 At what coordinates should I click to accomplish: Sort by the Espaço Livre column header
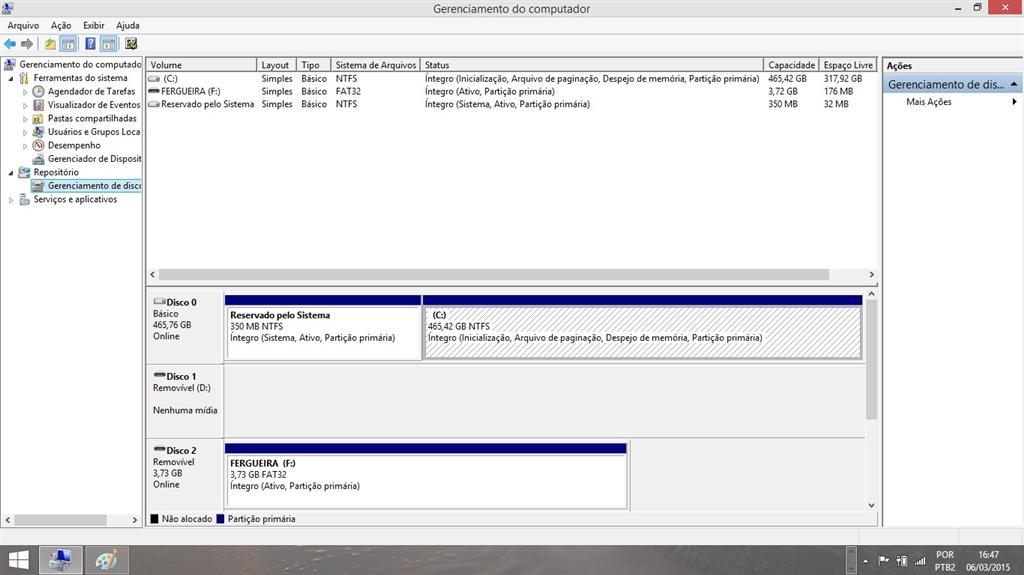pos(848,65)
